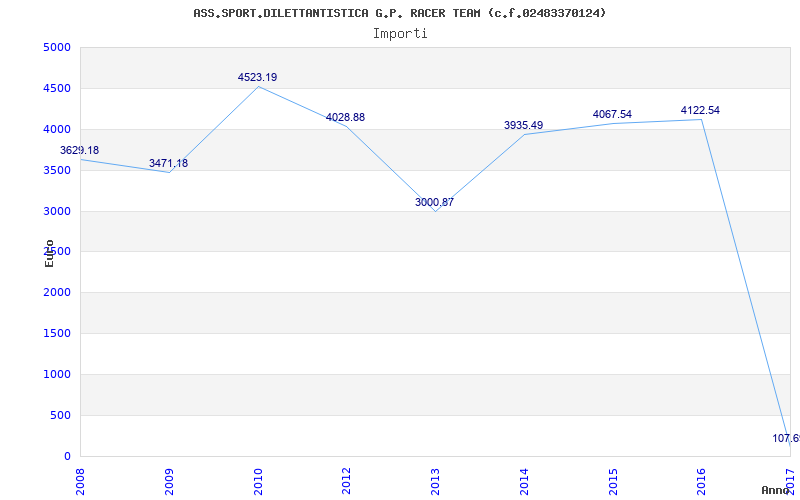Click the 3000 y-axis tick label
The height and width of the screenshot is (500, 800).
point(57,211)
